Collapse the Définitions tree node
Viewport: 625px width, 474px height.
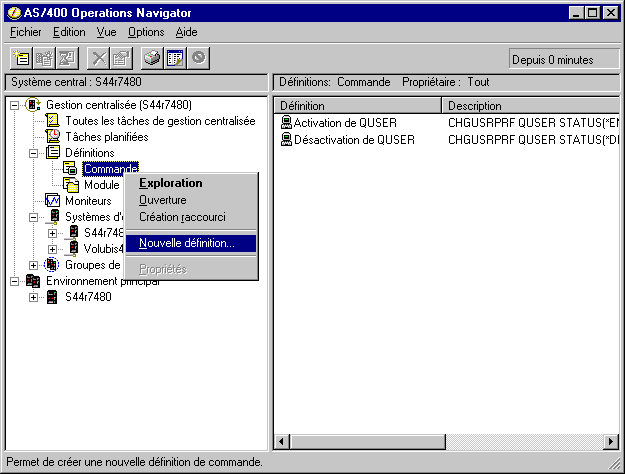click(33, 153)
